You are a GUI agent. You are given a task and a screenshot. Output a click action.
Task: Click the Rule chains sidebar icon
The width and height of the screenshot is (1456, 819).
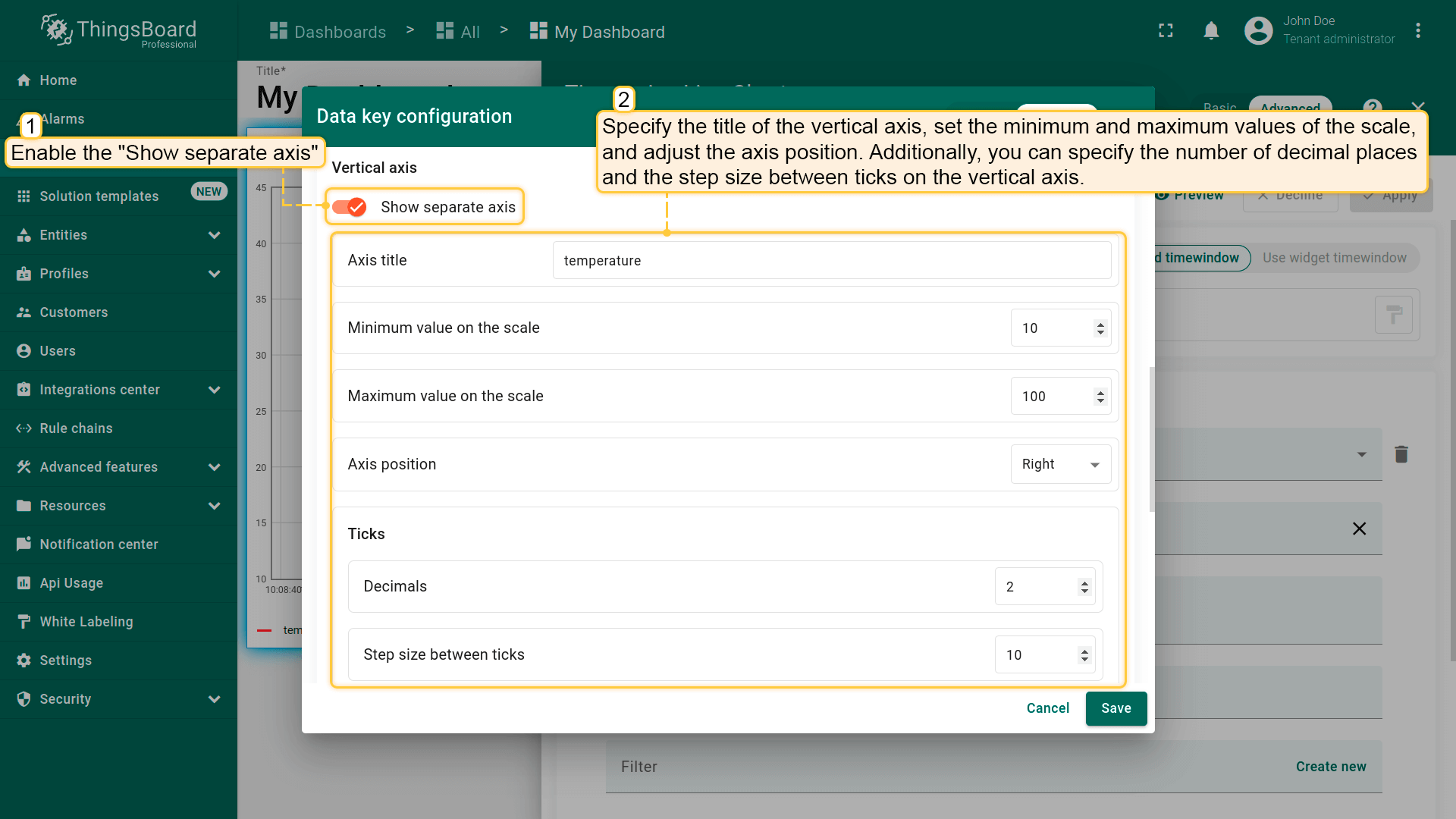pyautogui.click(x=24, y=428)
